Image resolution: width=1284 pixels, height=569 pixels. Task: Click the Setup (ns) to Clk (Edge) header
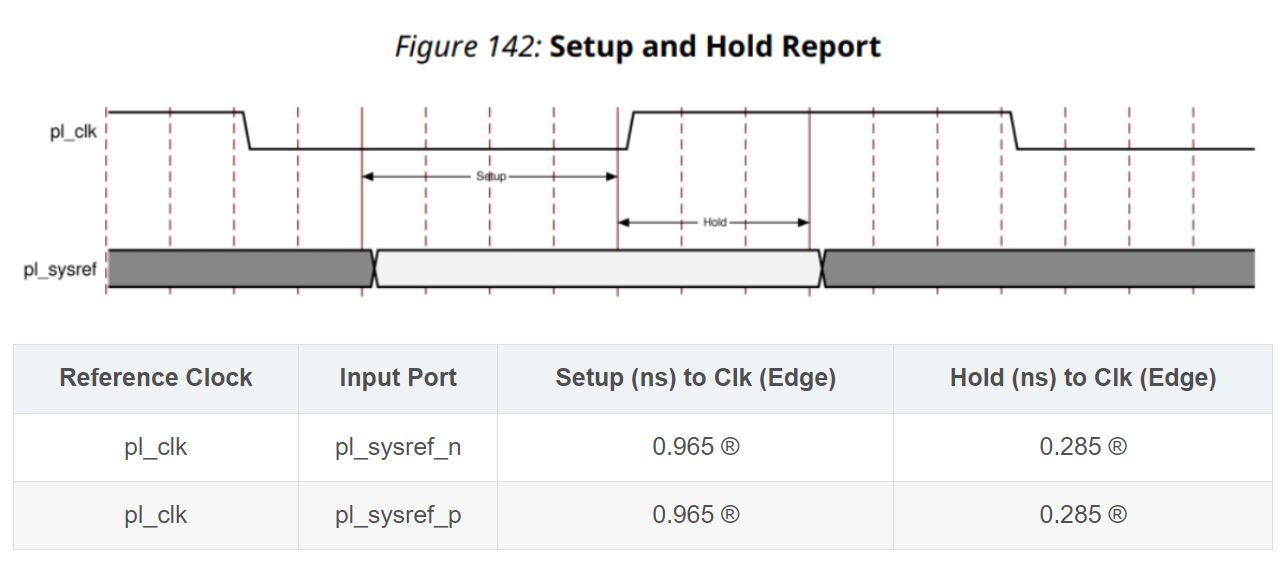coord(696,378)
